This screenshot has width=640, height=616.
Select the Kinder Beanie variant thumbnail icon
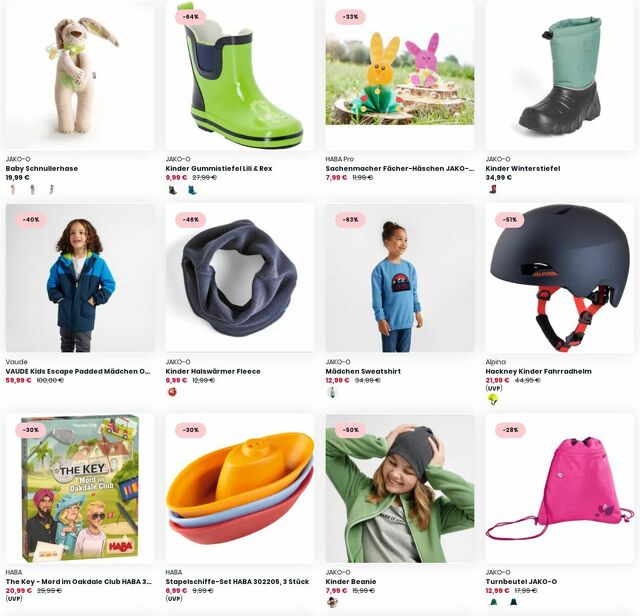pyautogui.click(x=332, y=602)
